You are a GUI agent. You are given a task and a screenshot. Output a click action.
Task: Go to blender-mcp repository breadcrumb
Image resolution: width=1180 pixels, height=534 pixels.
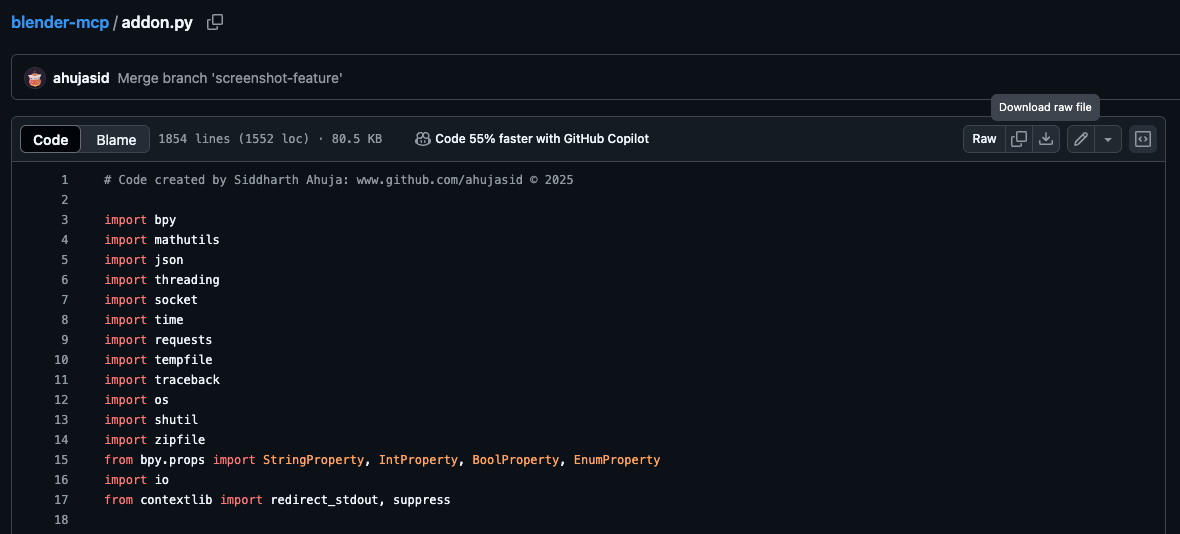tap(59, 22)
